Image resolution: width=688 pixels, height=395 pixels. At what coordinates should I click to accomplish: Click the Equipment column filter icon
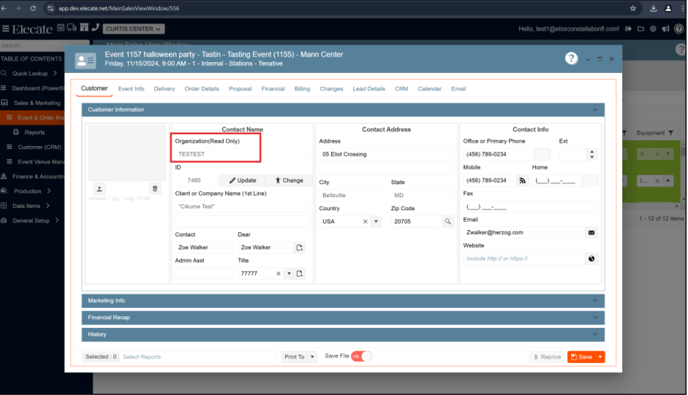671,133
